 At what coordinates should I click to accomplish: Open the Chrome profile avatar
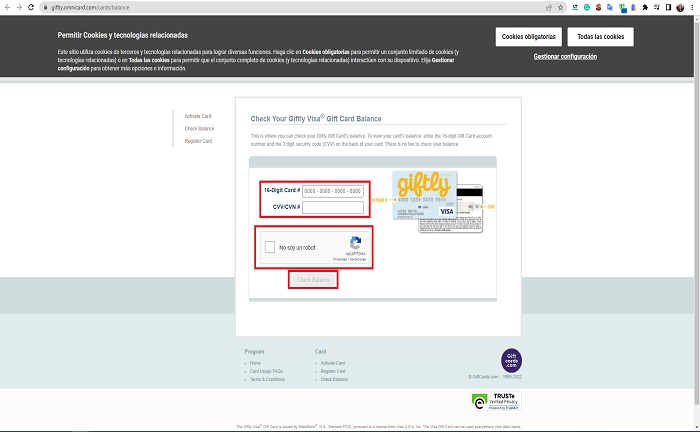coord(680,8)
